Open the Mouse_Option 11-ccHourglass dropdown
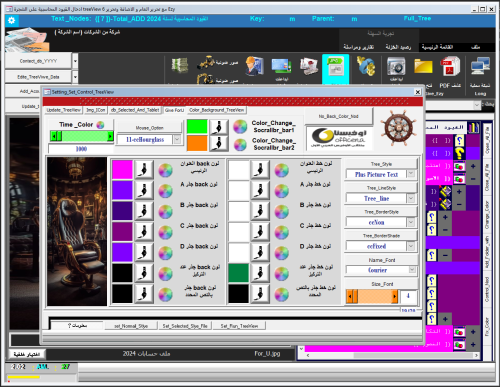500x387 pixels. click(x=177, y=139)
